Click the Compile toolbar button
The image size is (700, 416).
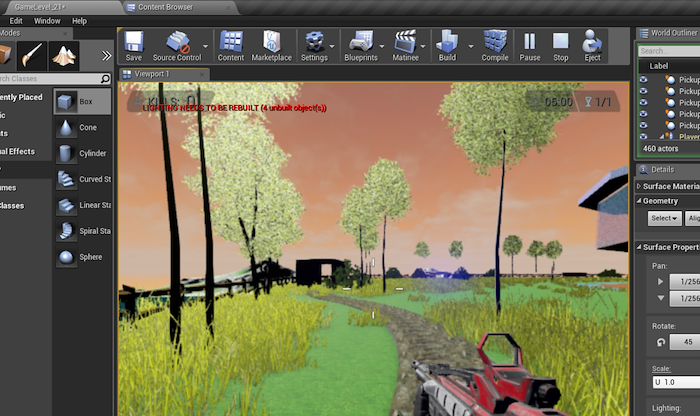tap(495, 46)
